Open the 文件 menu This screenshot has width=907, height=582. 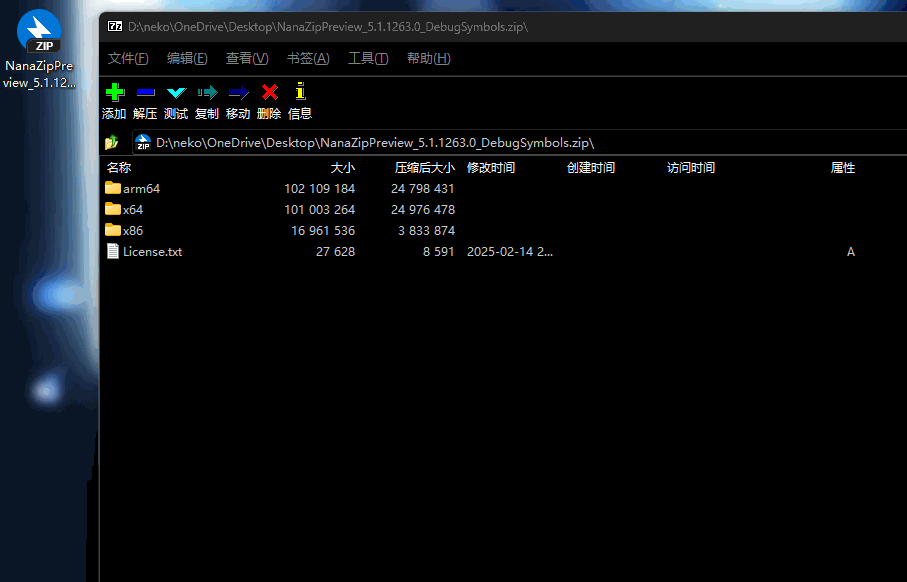point(127,58)
